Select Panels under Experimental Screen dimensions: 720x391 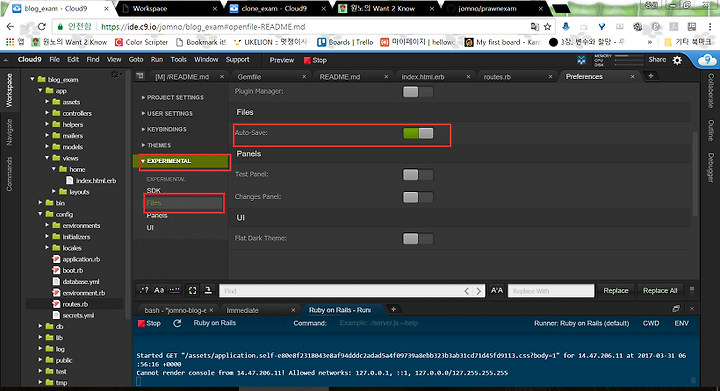[x=157, y=215]
